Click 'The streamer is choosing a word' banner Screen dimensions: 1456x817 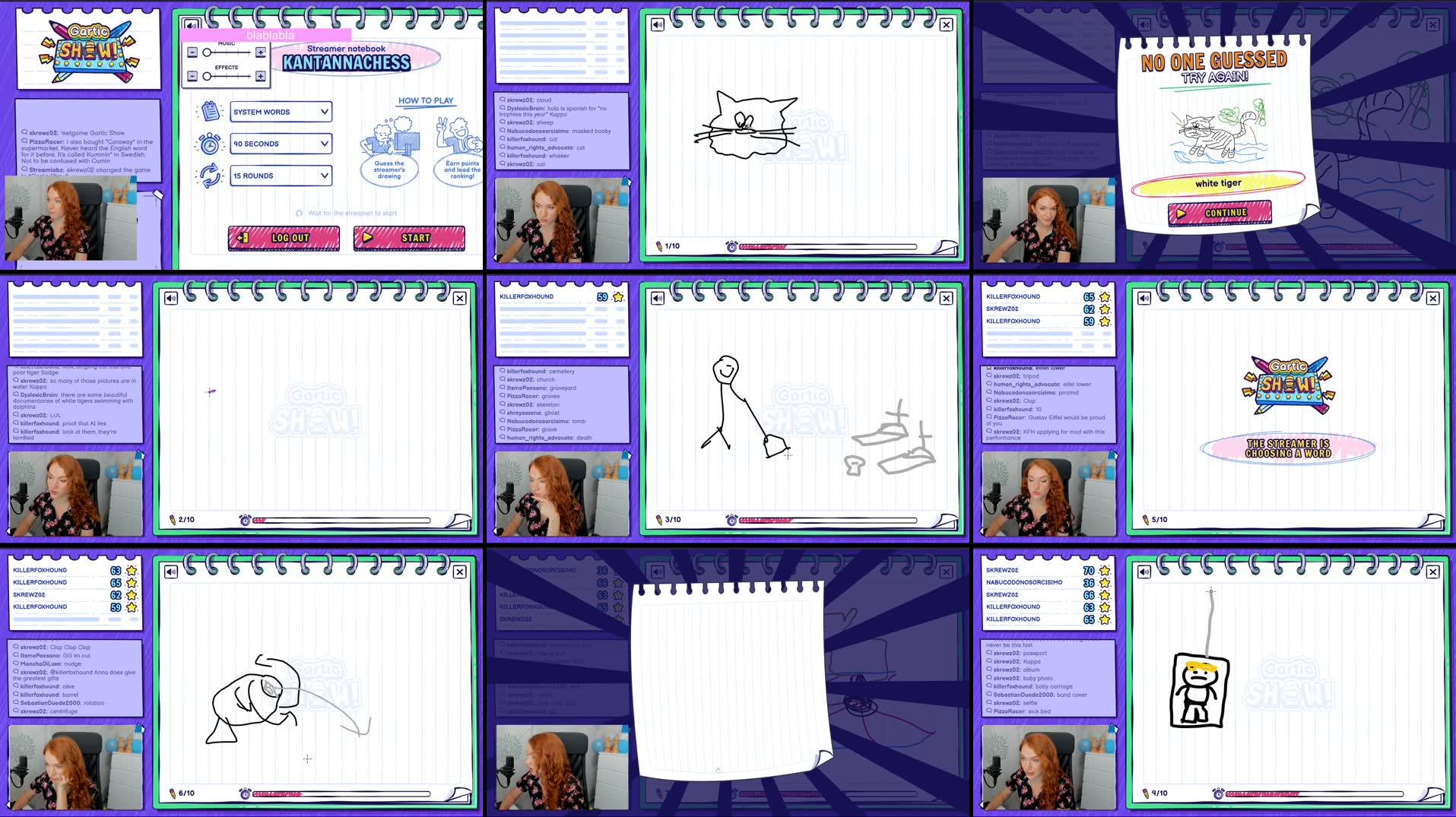(1288, 448)
